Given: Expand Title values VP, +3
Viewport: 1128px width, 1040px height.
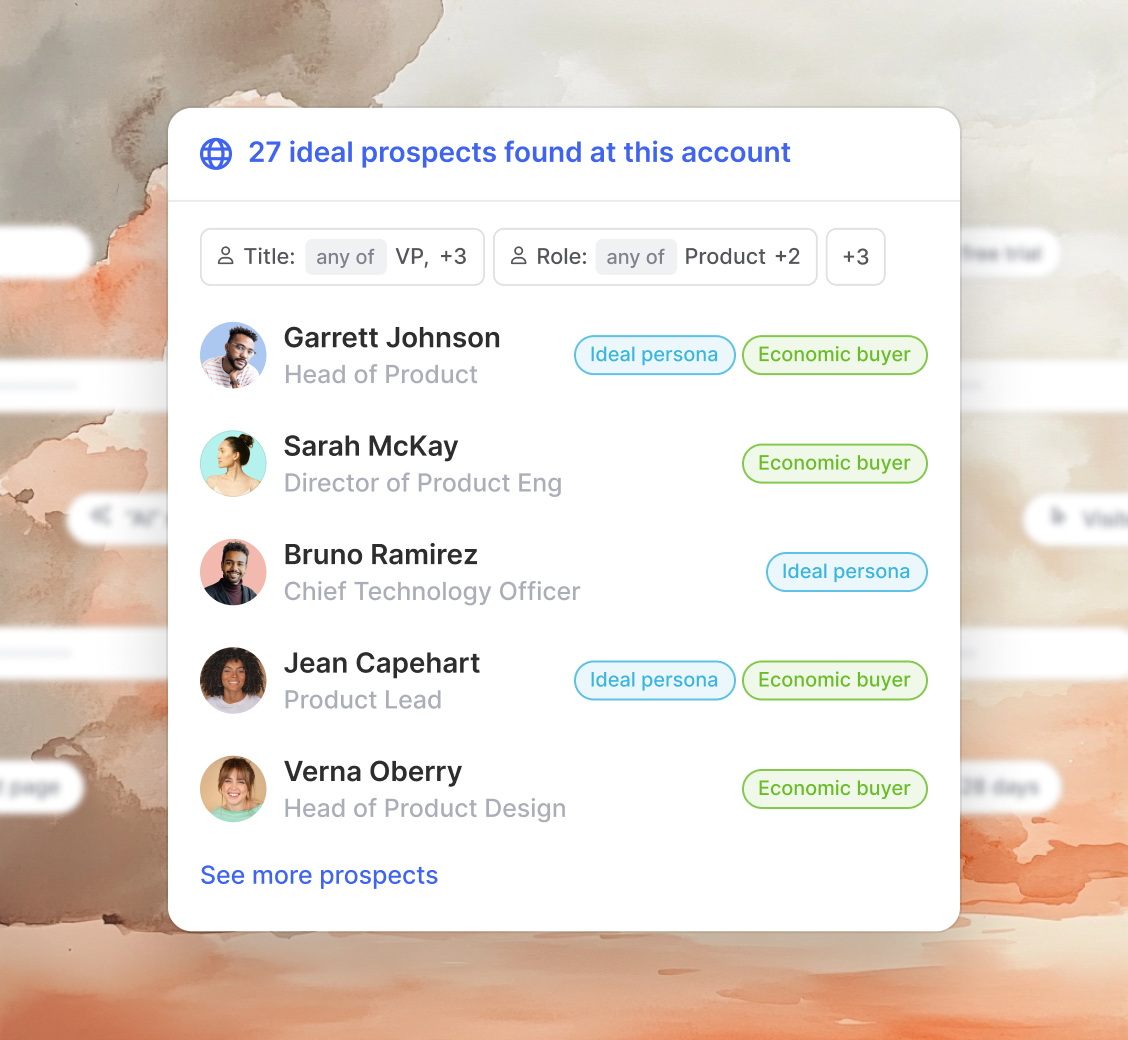Looking at the screenshot, I should click(431, 257).
